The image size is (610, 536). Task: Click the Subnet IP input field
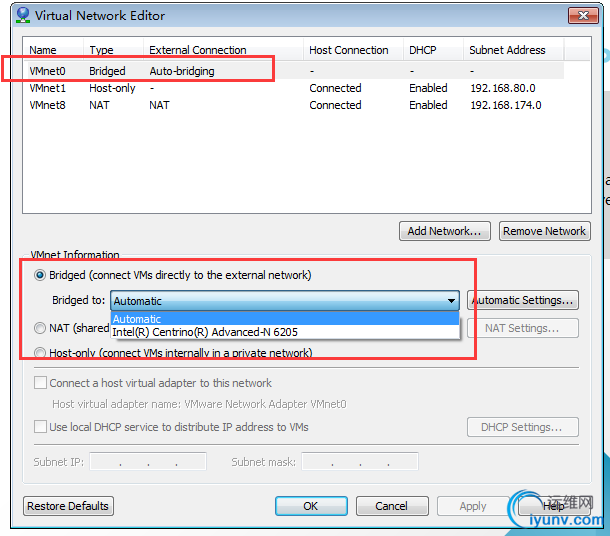click(148, 462)
